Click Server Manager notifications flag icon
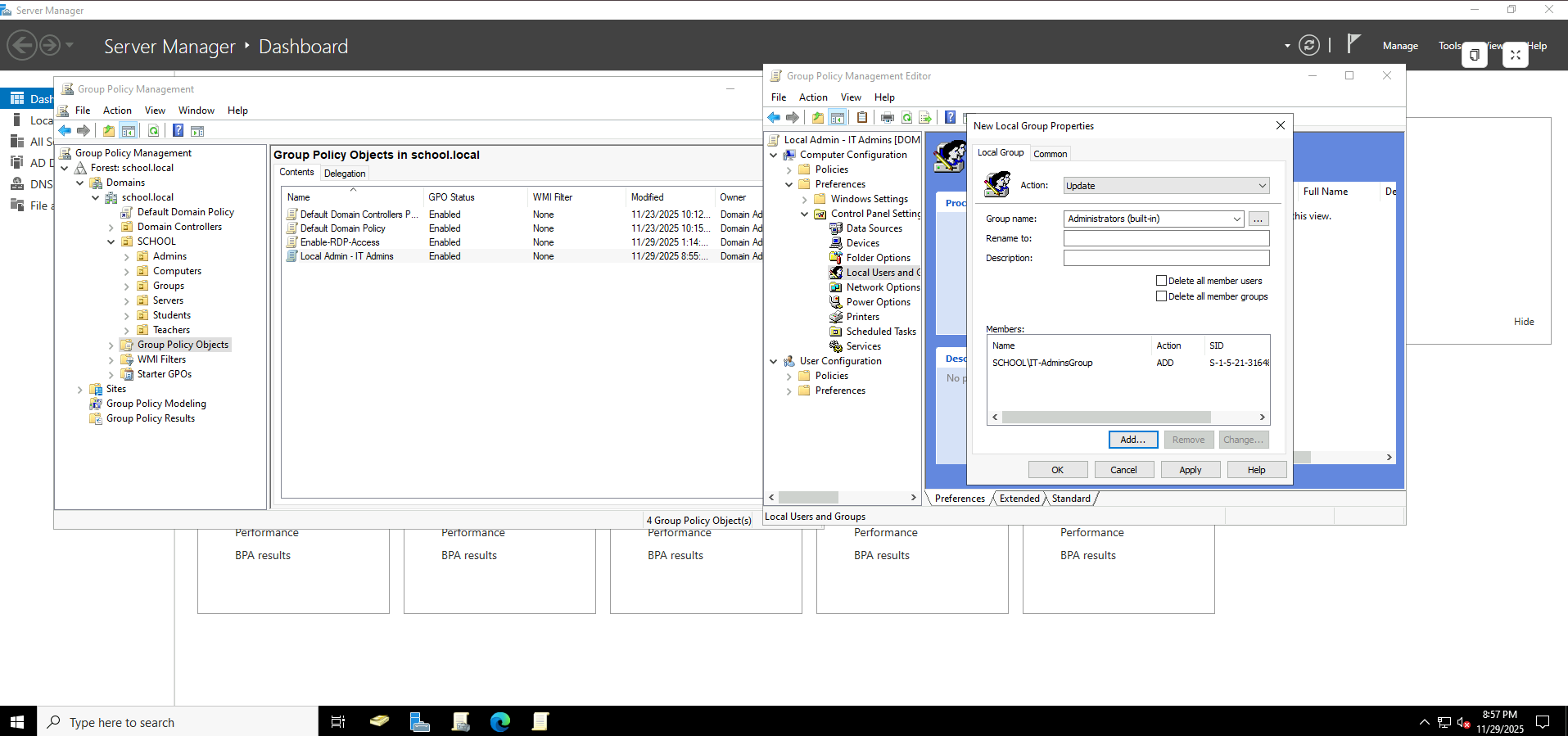The image size is (1568, 736). point(1353,44)
